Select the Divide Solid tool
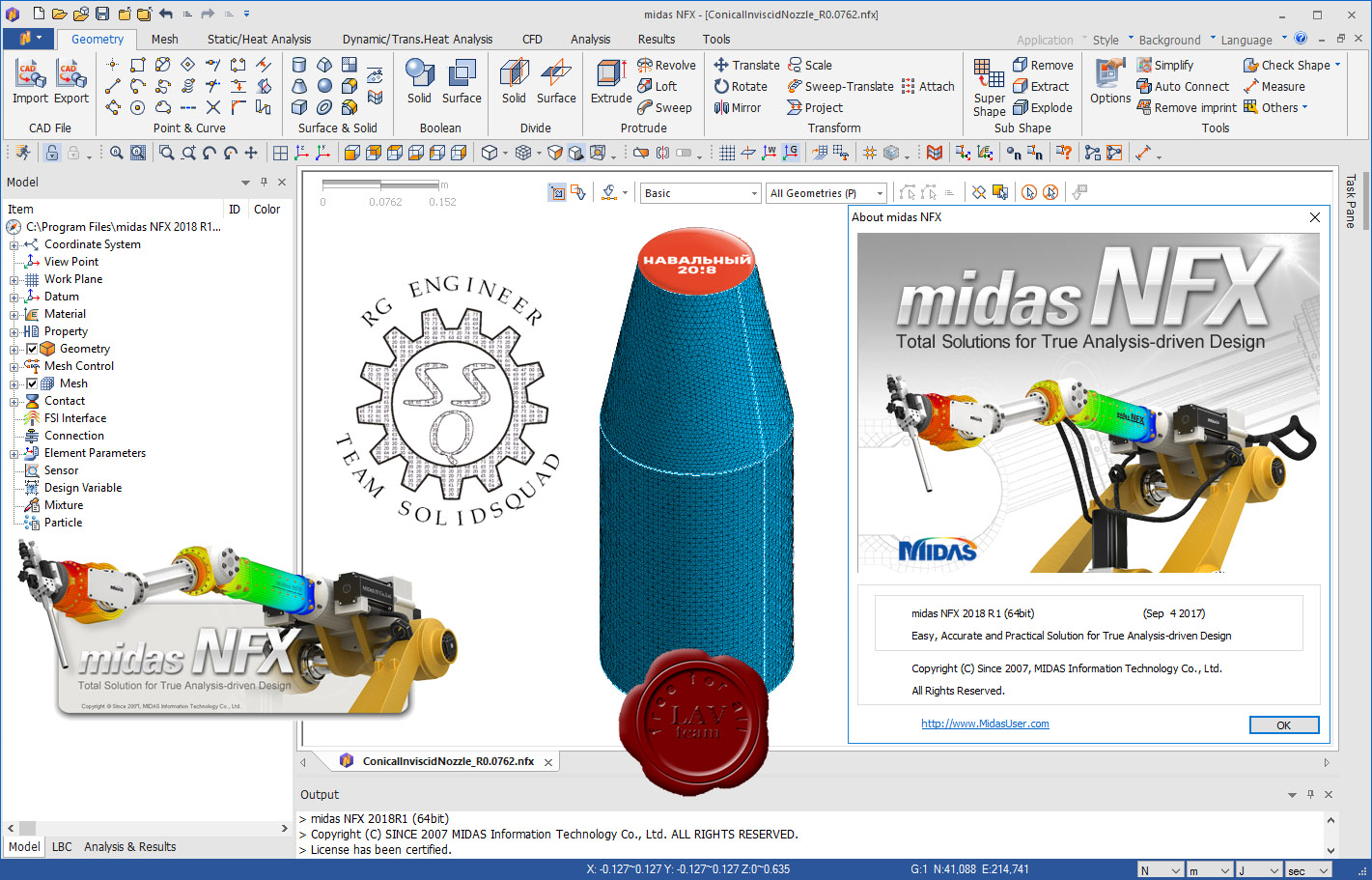1372x880 pixels. (x=514, y=82)
